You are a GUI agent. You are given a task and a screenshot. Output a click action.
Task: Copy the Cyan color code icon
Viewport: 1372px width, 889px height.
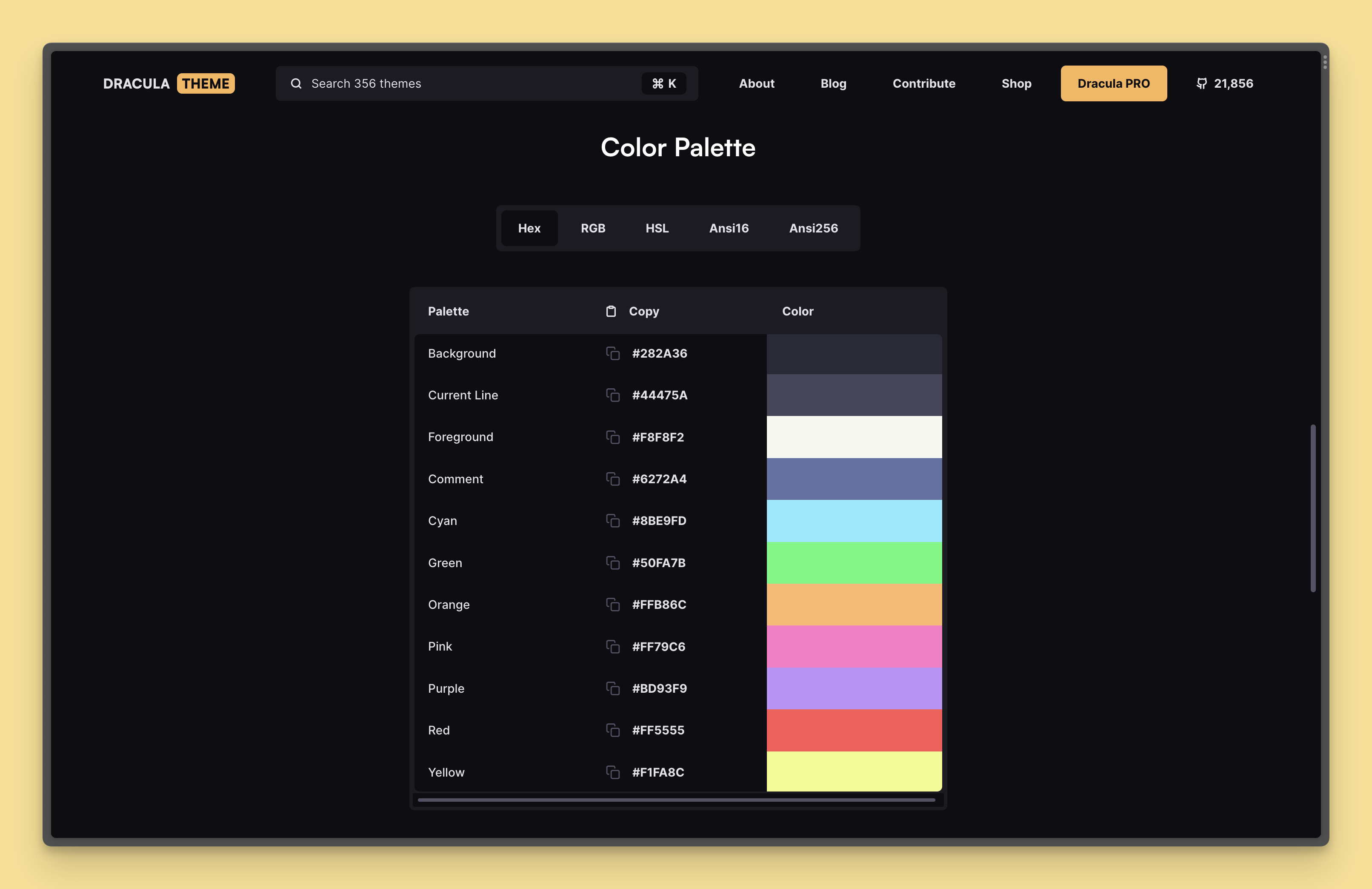tap(612, 520)
